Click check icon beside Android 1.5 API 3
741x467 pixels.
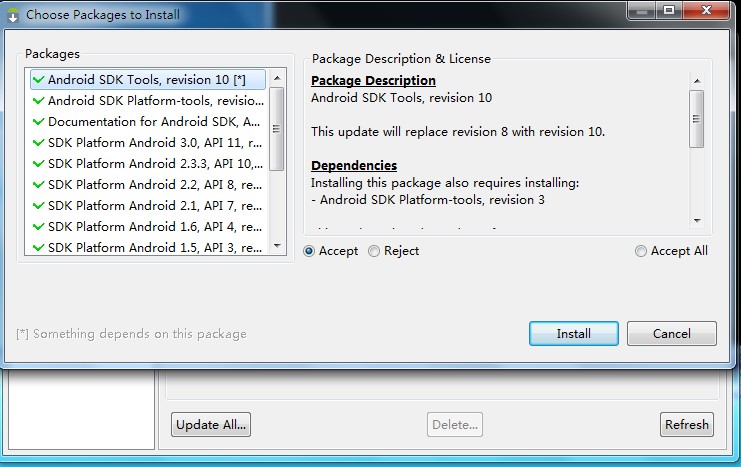[39, 247]
